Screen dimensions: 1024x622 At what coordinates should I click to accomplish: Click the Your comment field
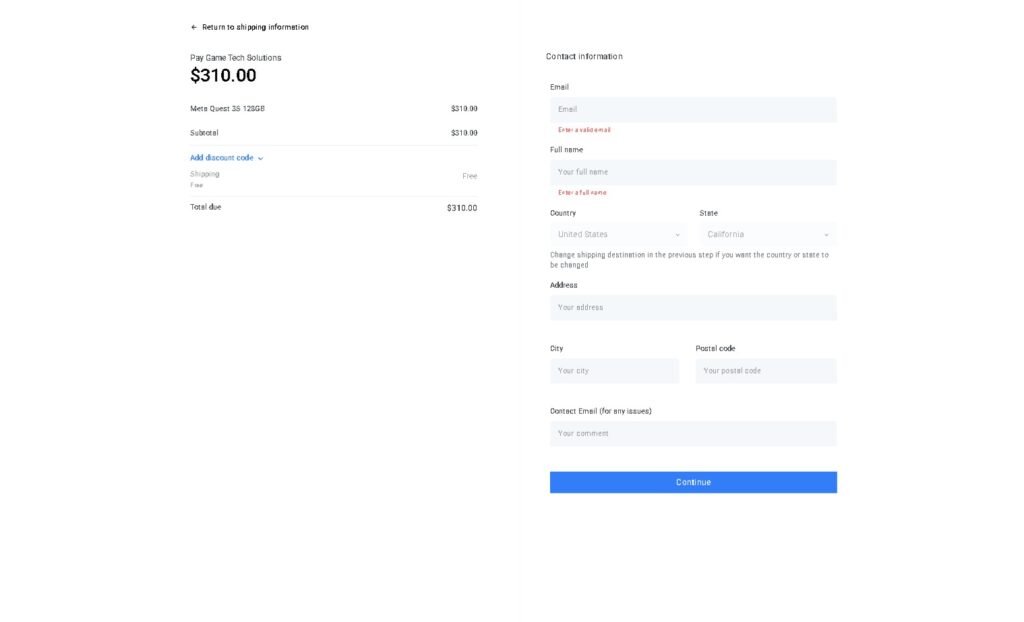tap(693, 433)
